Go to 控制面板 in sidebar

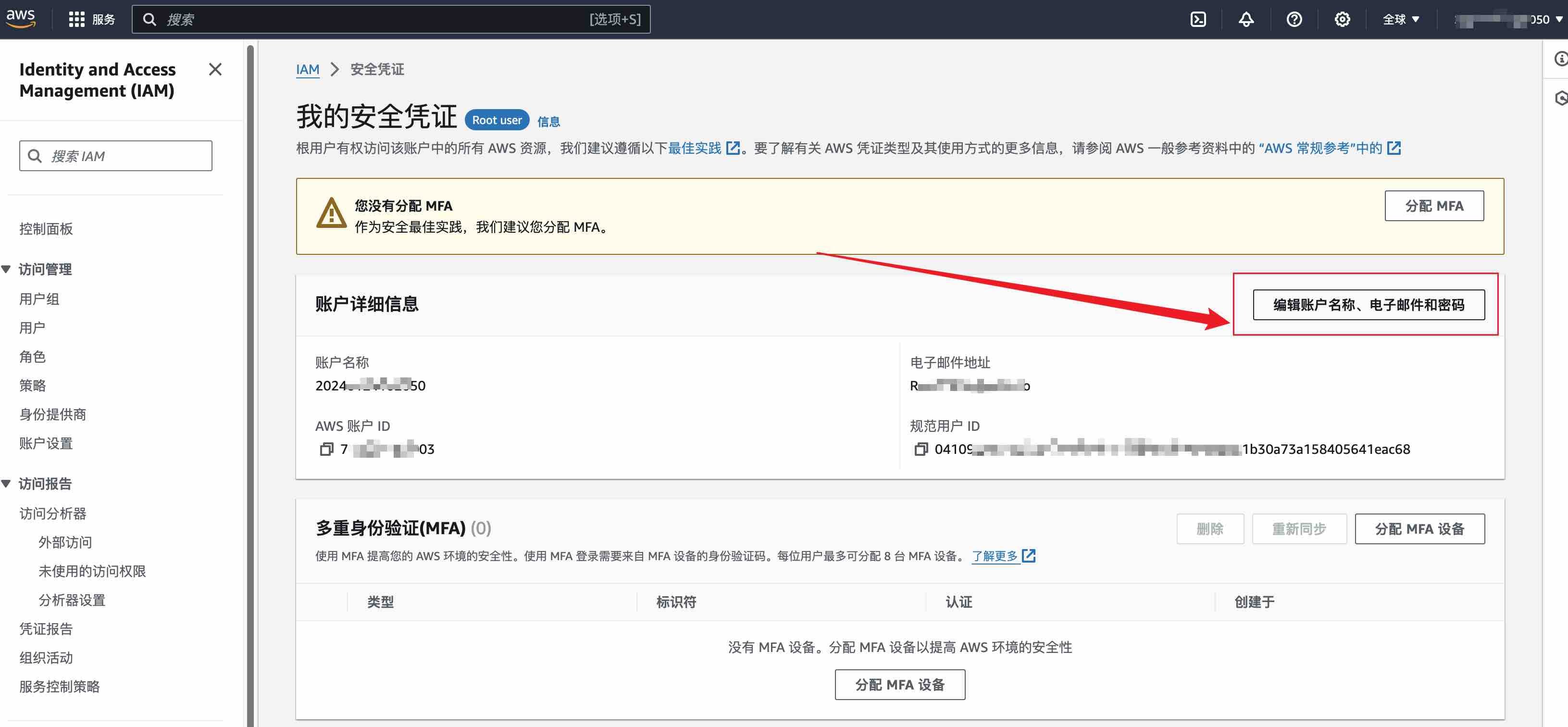pyautogui.click(x=46, y=229)
